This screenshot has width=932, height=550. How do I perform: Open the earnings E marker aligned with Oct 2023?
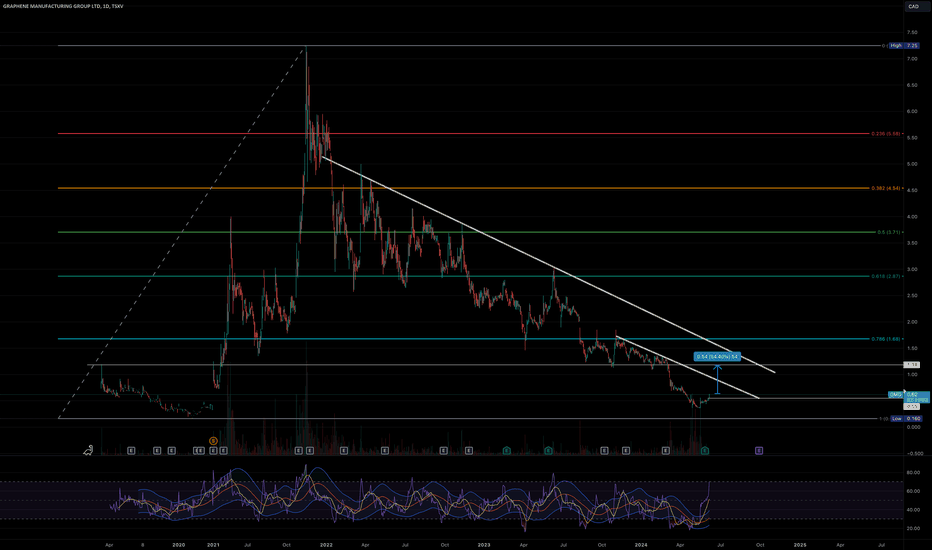(604, 451)
